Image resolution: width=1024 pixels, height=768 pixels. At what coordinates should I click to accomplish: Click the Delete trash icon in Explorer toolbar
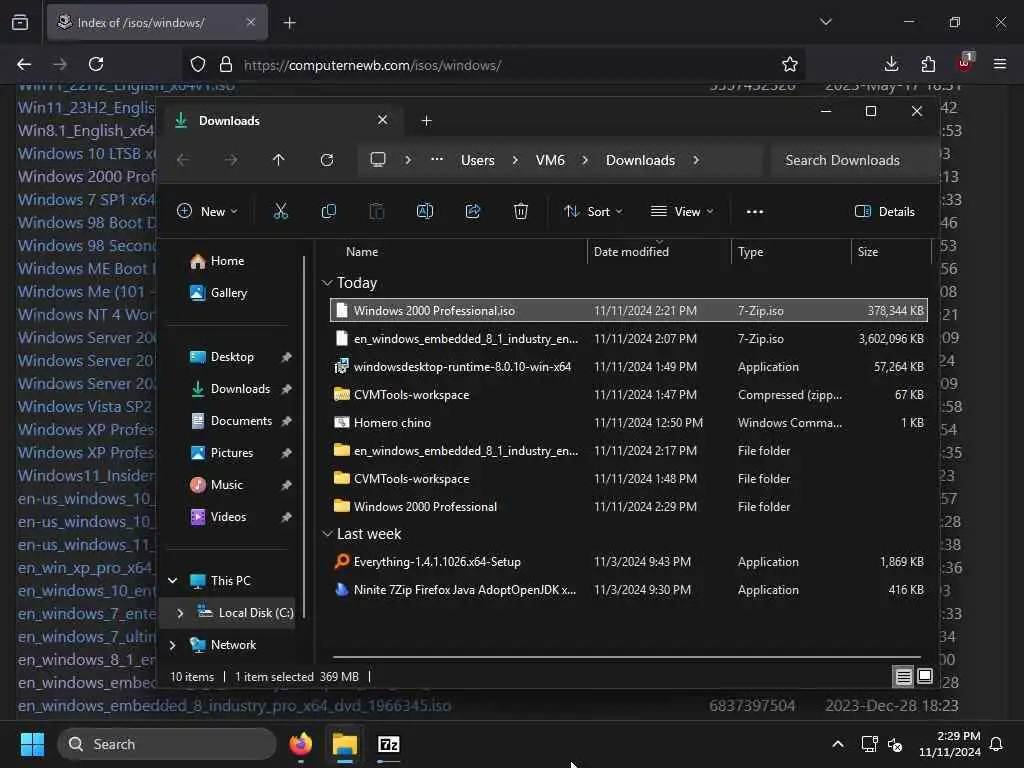(x=520, y=211)
